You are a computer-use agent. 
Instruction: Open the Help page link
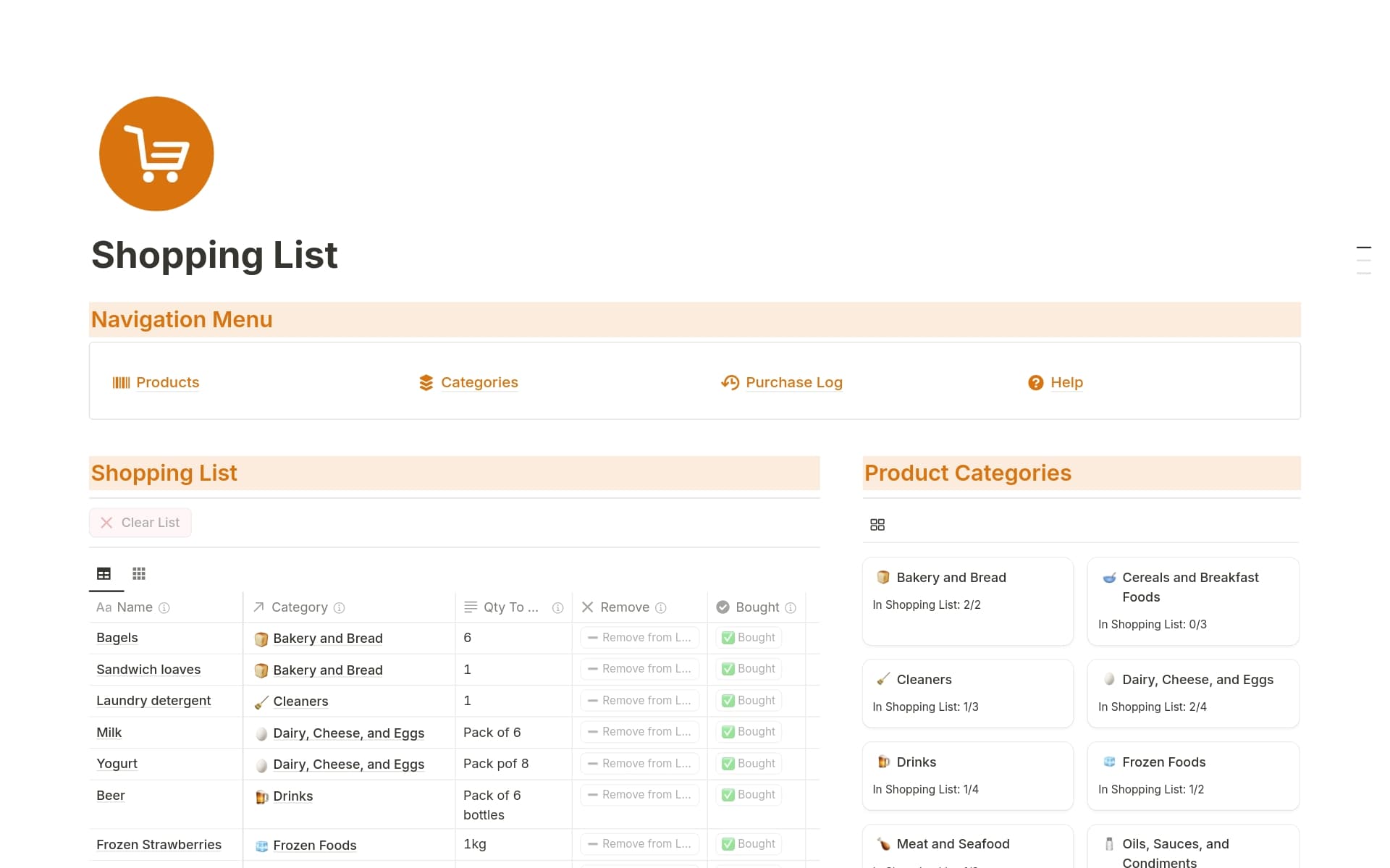point(1066,382)
